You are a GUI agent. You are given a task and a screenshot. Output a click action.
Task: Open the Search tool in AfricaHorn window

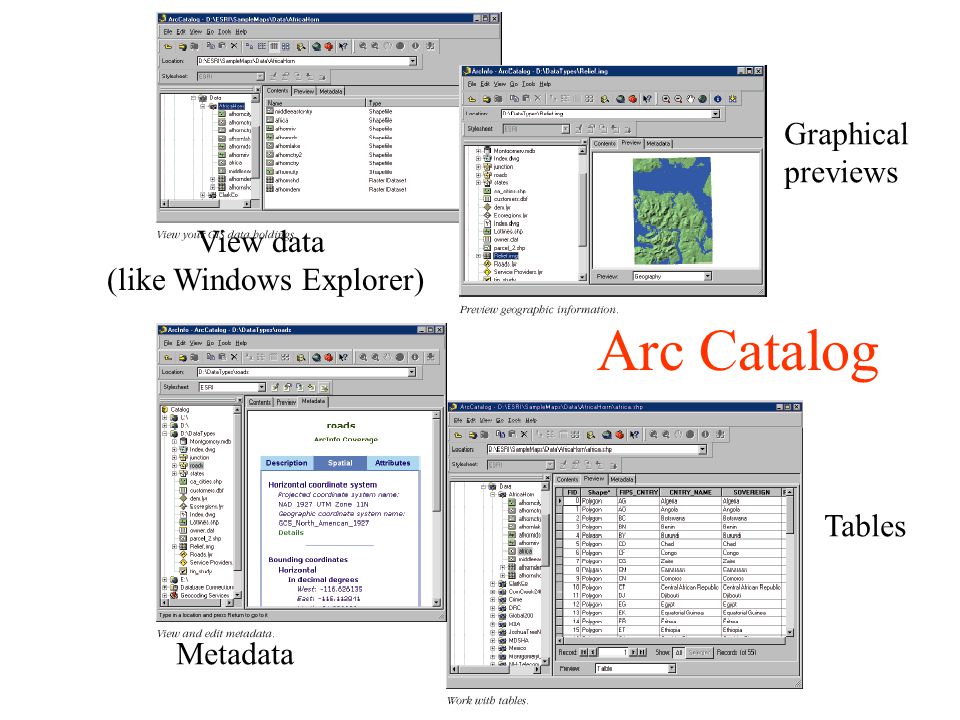click(301, 46)
